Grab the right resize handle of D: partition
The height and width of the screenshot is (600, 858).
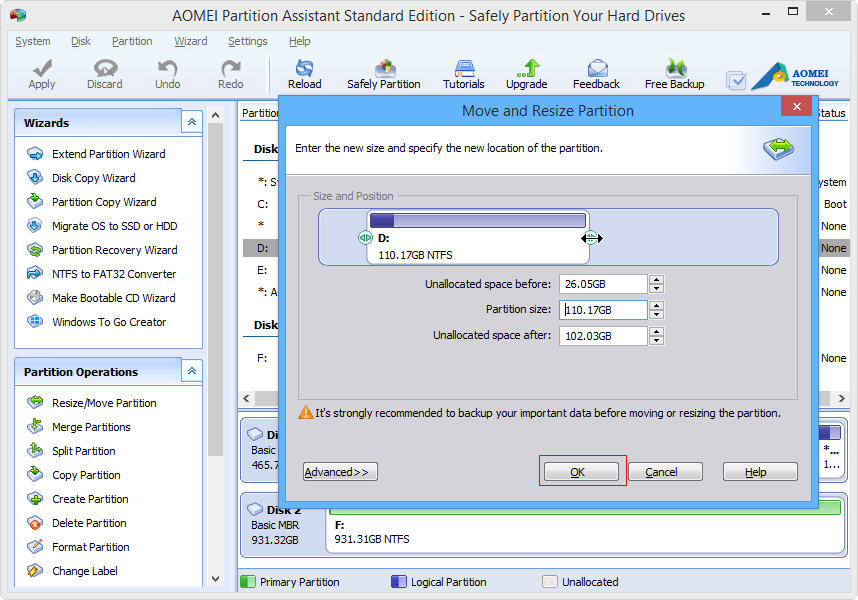tap(591, 238)
